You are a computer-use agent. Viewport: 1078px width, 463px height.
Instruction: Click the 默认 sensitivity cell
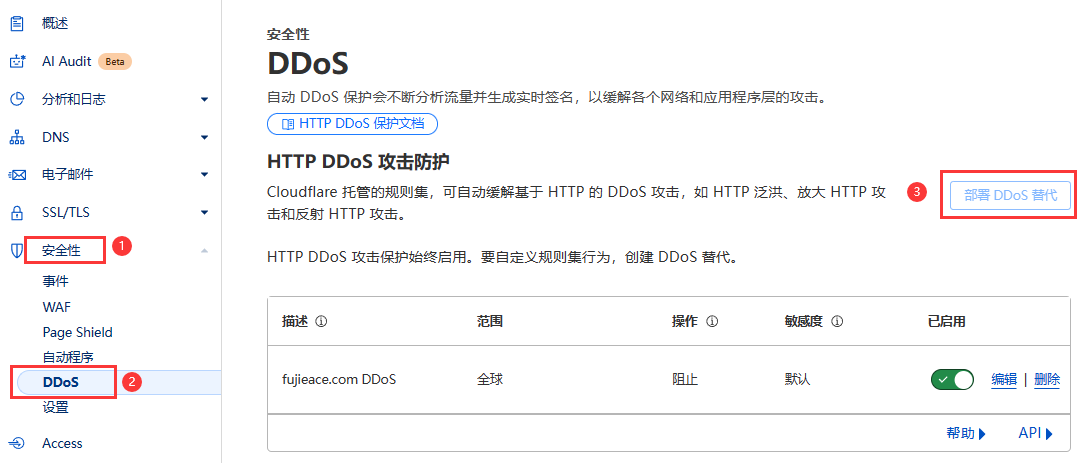pyautogui.click(x=798, y=379)
